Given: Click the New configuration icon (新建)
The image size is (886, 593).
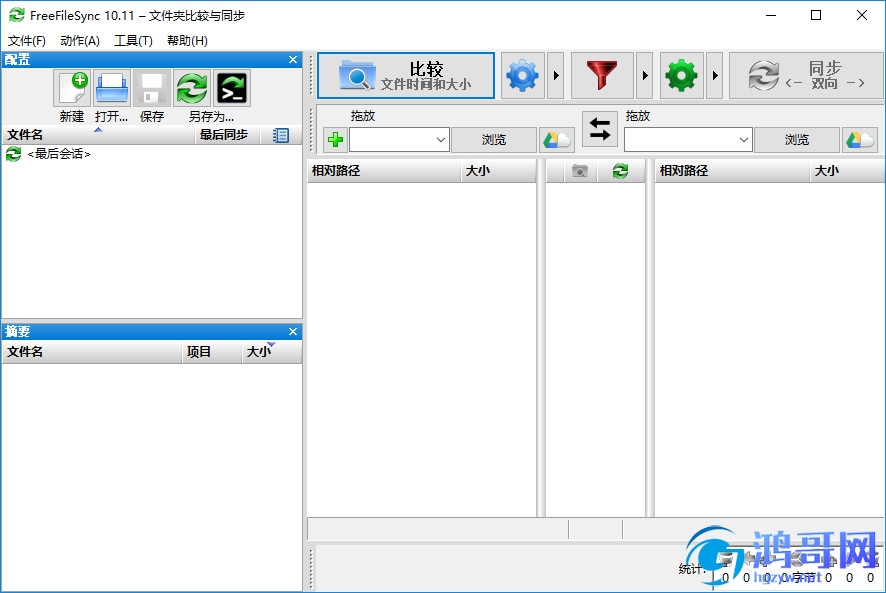Looking at the screenshot, I should click(x=72, y=88).
